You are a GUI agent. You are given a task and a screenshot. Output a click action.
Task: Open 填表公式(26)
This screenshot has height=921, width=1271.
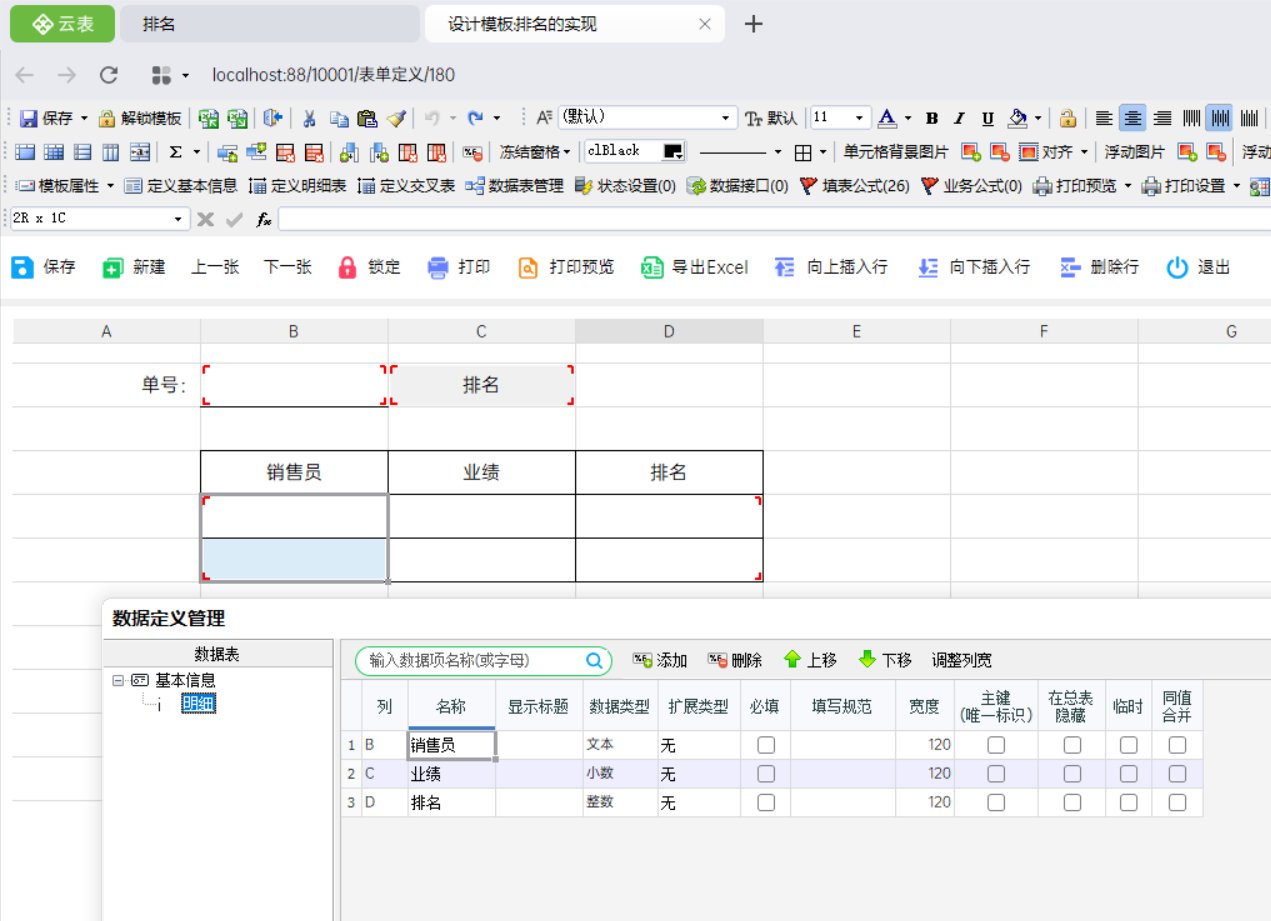[855, 186]
